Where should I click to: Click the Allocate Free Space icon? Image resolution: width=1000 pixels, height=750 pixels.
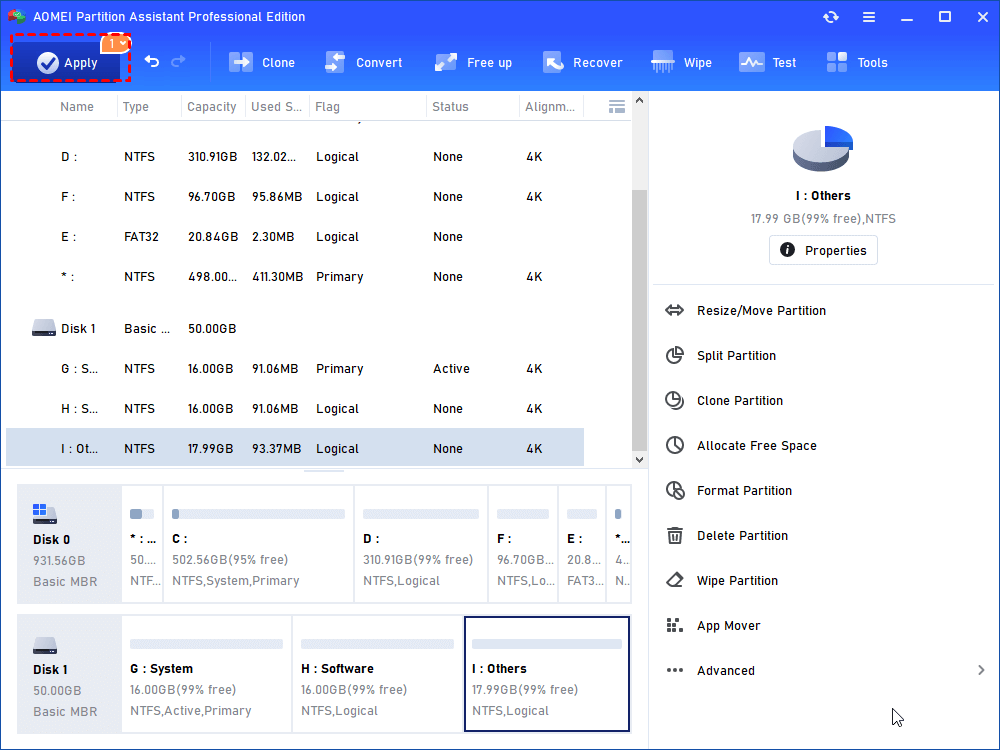click(675, 445)
